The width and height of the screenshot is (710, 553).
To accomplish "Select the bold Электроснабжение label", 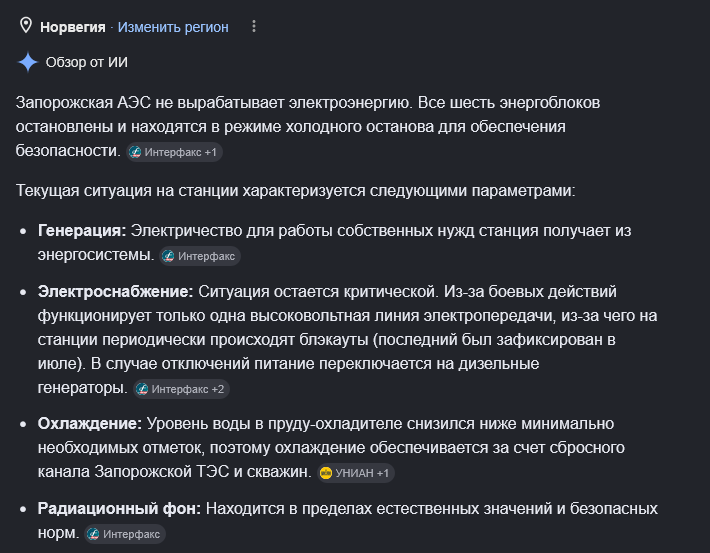I will (115, 292).
